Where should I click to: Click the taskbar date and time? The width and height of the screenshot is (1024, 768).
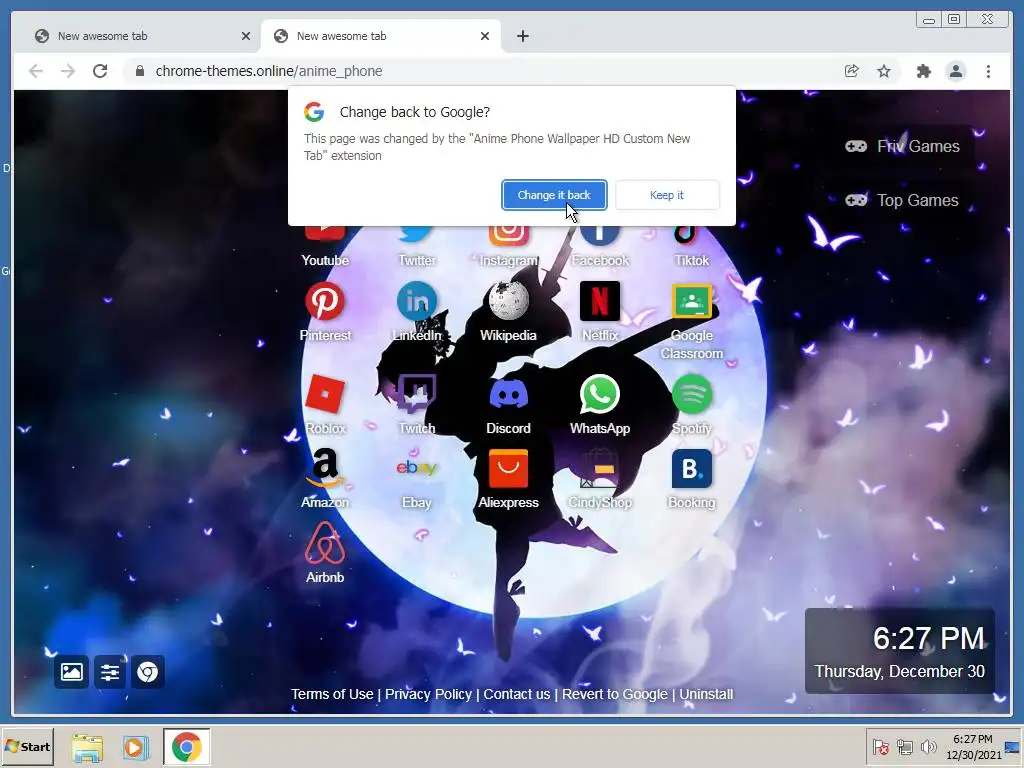[973, 746]
